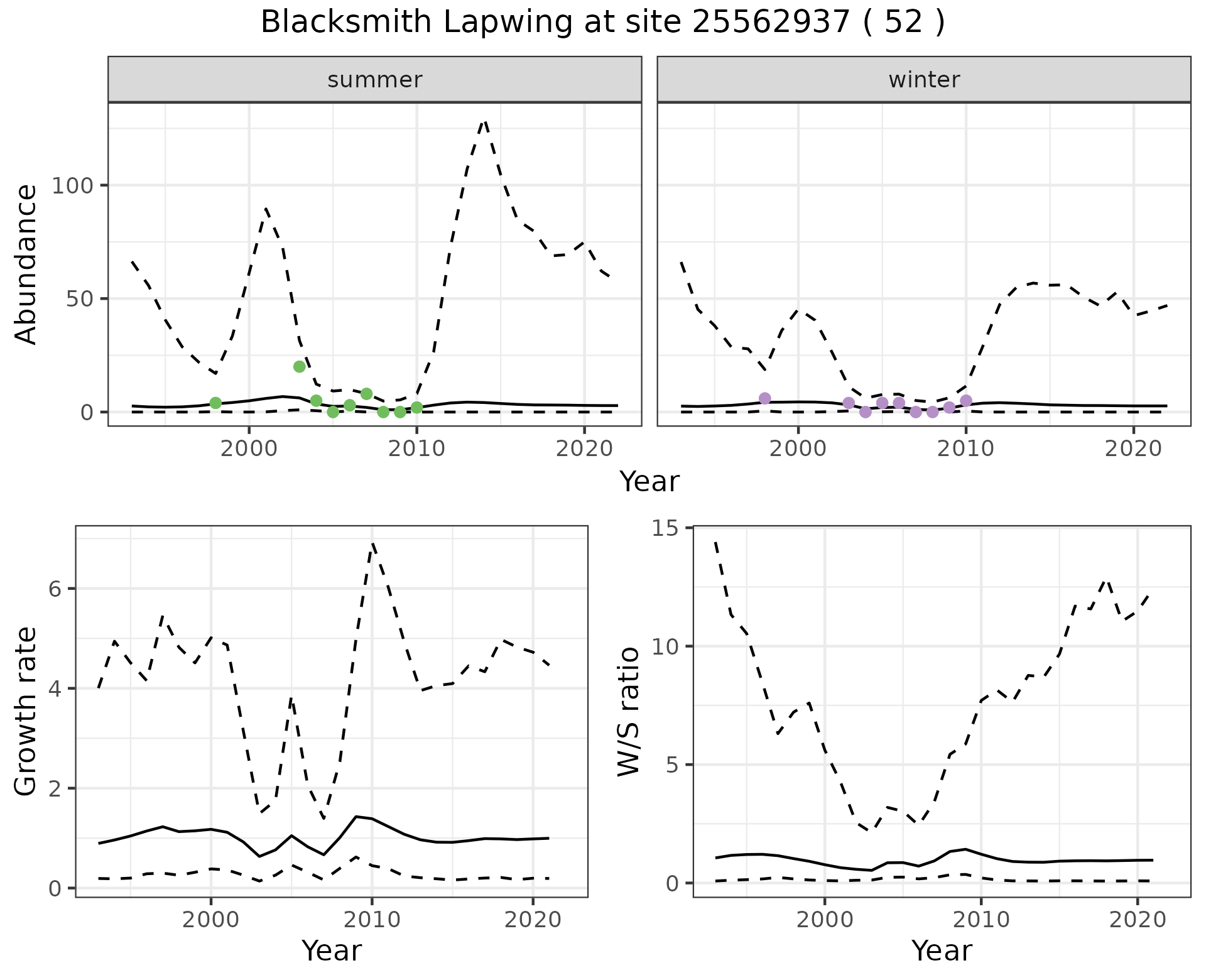This screenshot has height=980, width=1206.
Task: Click the winter facet header strip
Action: pyautogui.click(x=923, y=80)
